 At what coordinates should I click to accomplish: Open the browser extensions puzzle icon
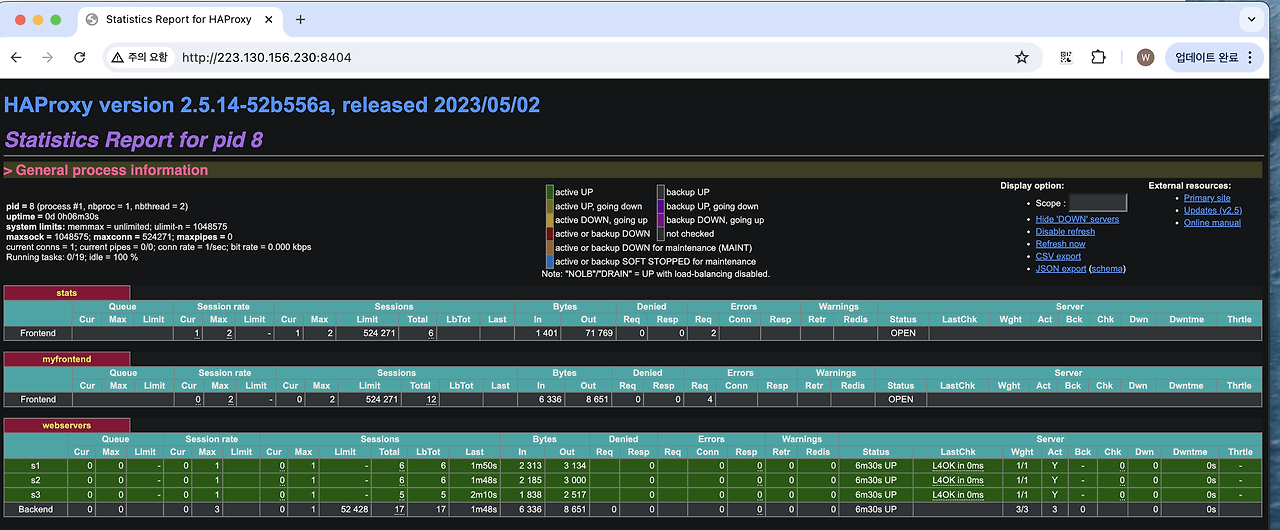(x=1098, y=58)
